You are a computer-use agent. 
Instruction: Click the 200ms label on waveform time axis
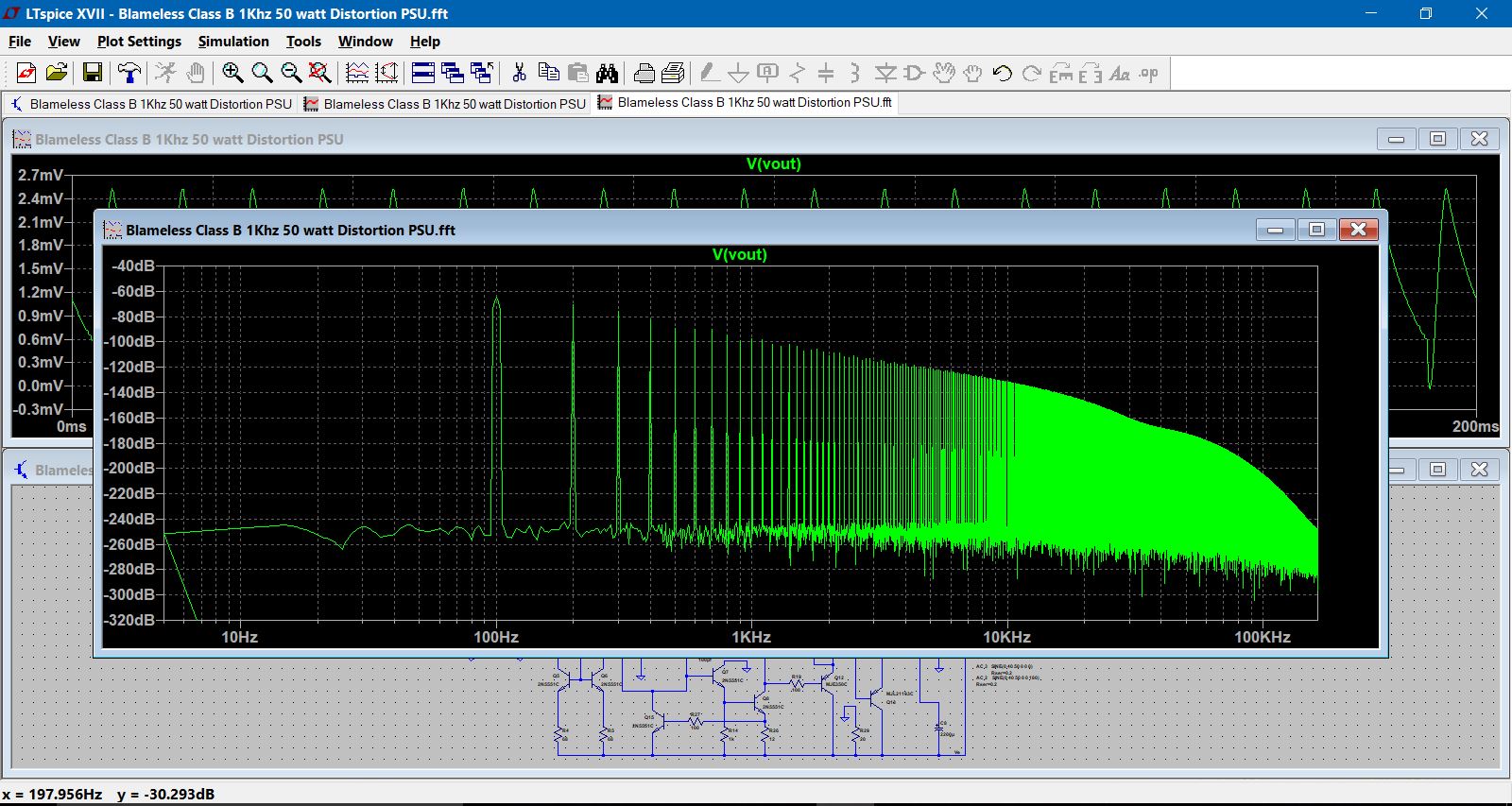[x=1475, y=426]
